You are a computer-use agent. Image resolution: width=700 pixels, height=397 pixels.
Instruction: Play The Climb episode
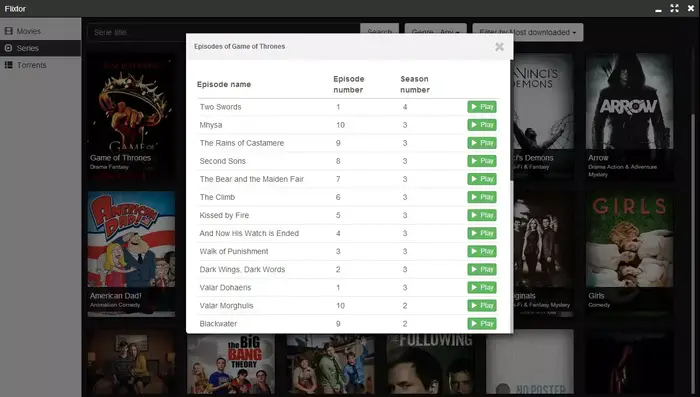click(x=482, y=197)
